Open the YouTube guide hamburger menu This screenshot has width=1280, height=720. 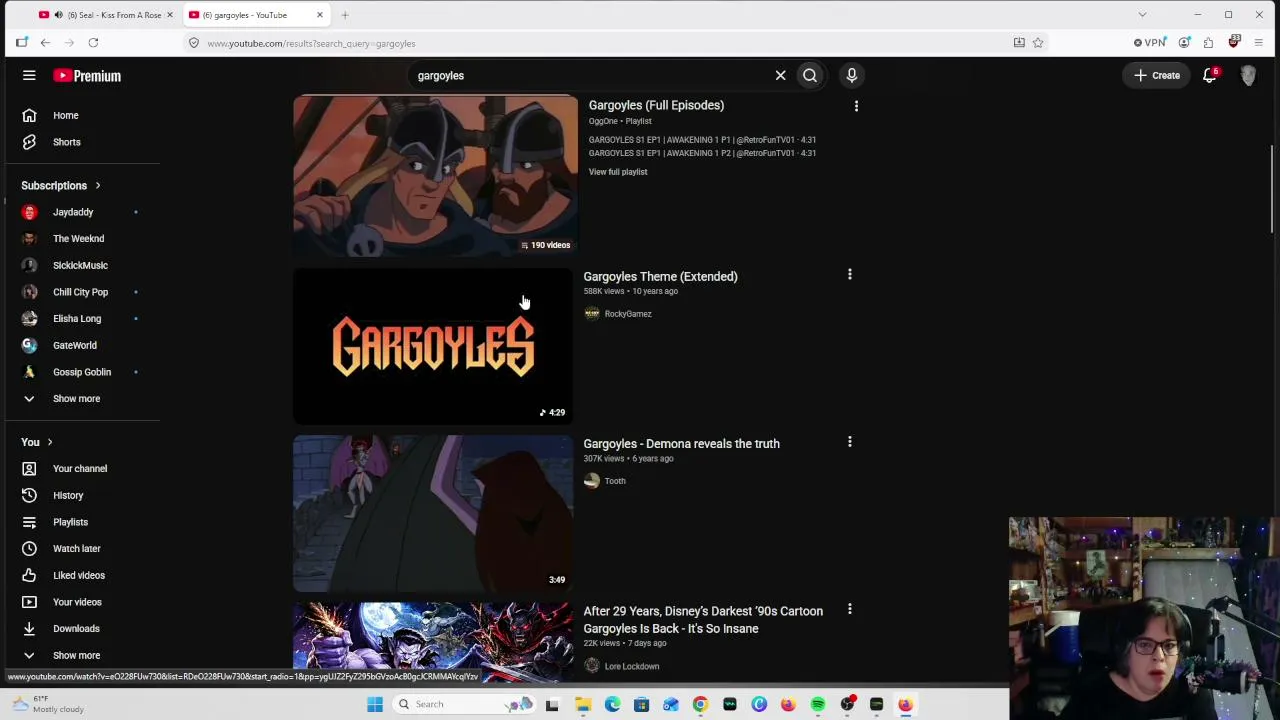pos(29,75)
